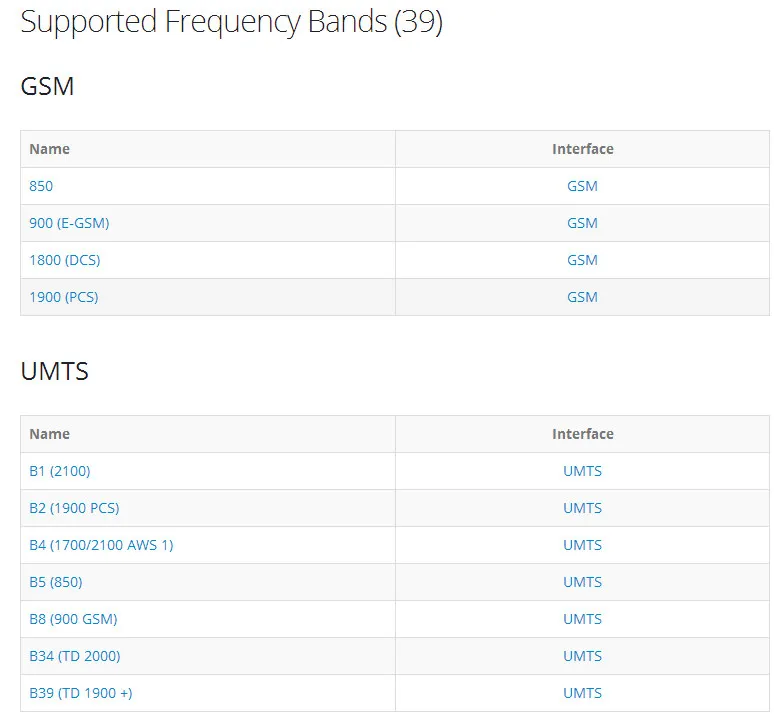Open GSM interface link in 1900 (PCS) row
This screenshot has width=774, height=722.
pos(582,297)
